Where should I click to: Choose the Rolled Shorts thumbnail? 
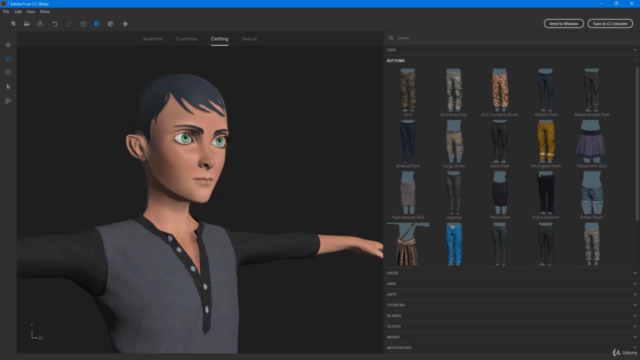pyautogui.click(x=591, y=193)
